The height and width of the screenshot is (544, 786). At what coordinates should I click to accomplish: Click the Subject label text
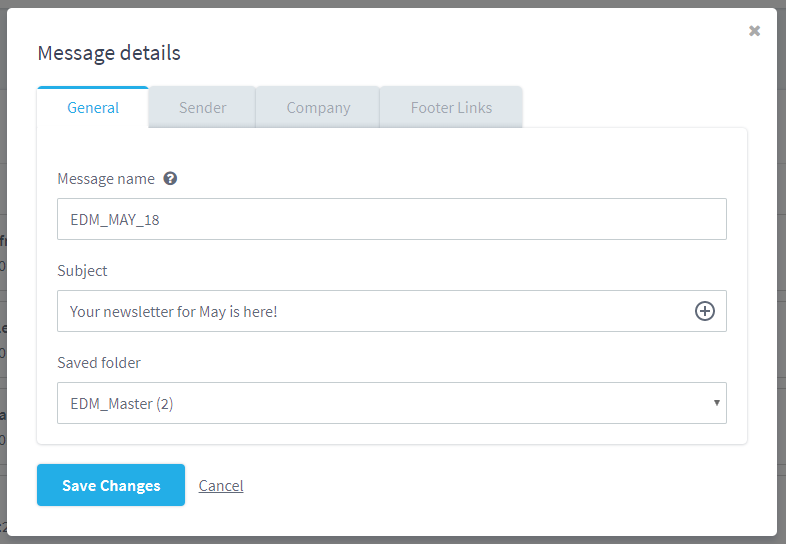coord(82,271)
